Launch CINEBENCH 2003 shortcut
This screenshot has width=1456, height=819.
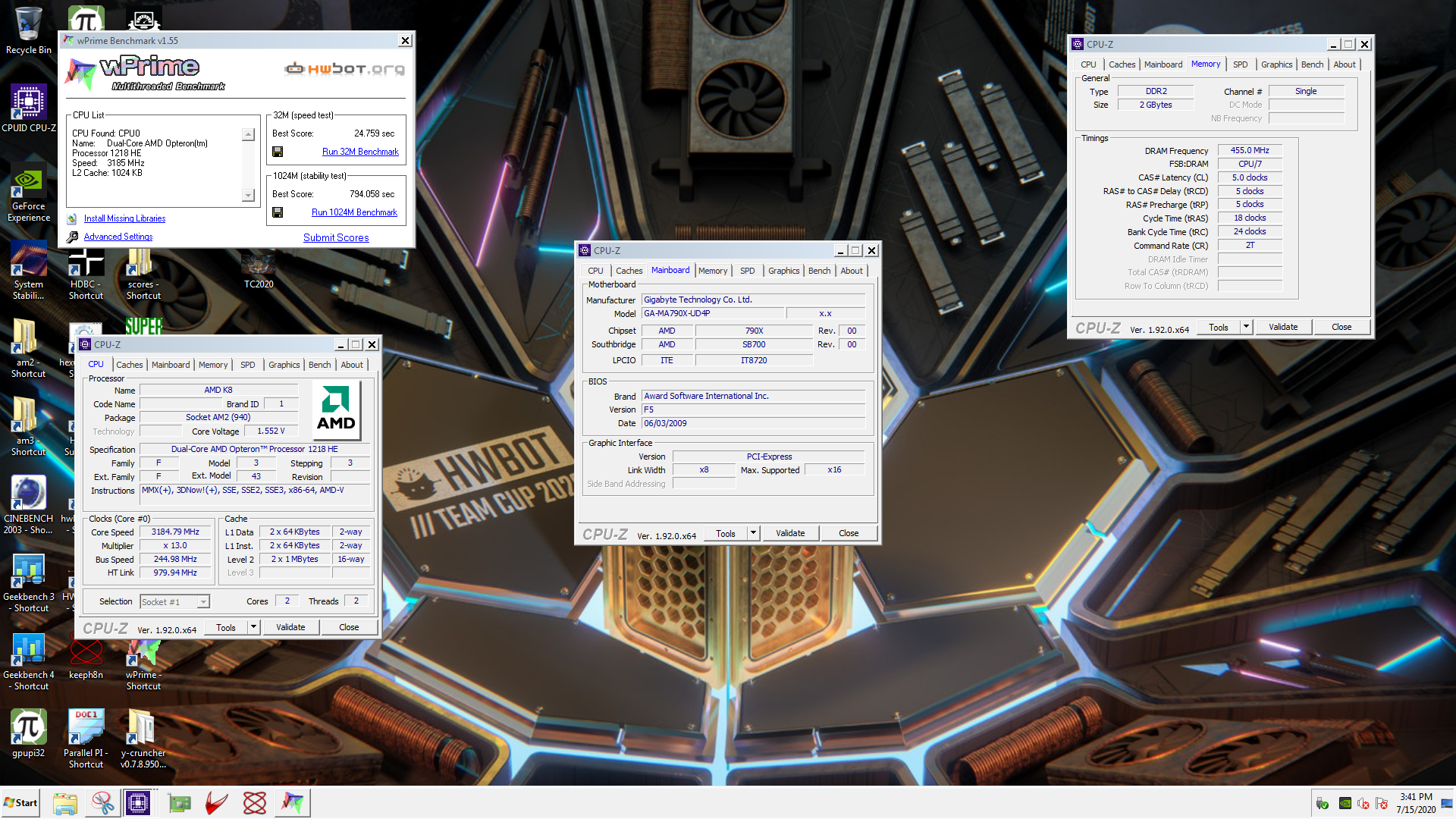tap(28, 505)
